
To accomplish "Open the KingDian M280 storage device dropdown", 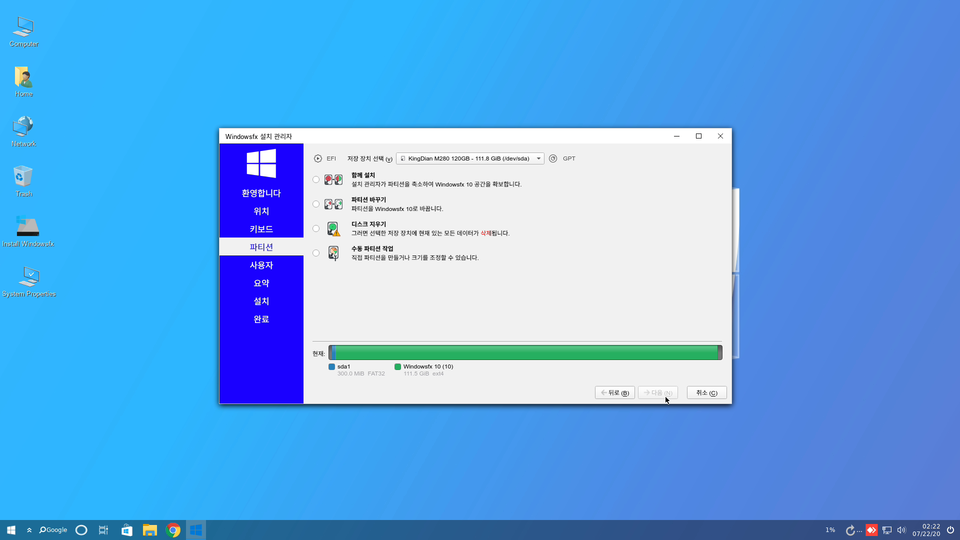I will click(470, 159).
